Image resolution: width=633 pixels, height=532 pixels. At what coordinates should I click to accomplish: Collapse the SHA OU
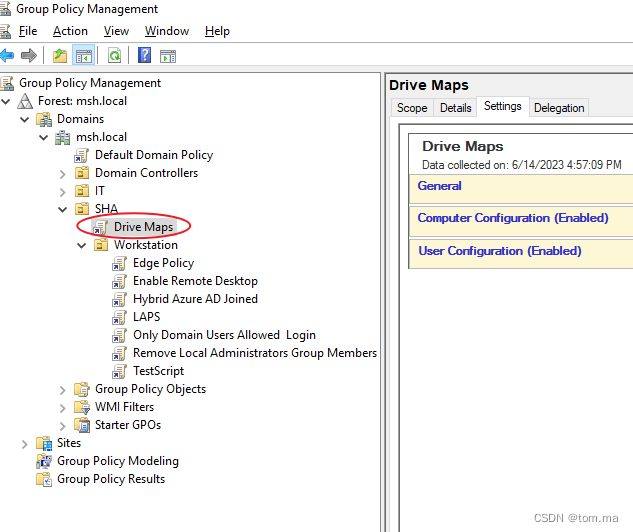63,209
